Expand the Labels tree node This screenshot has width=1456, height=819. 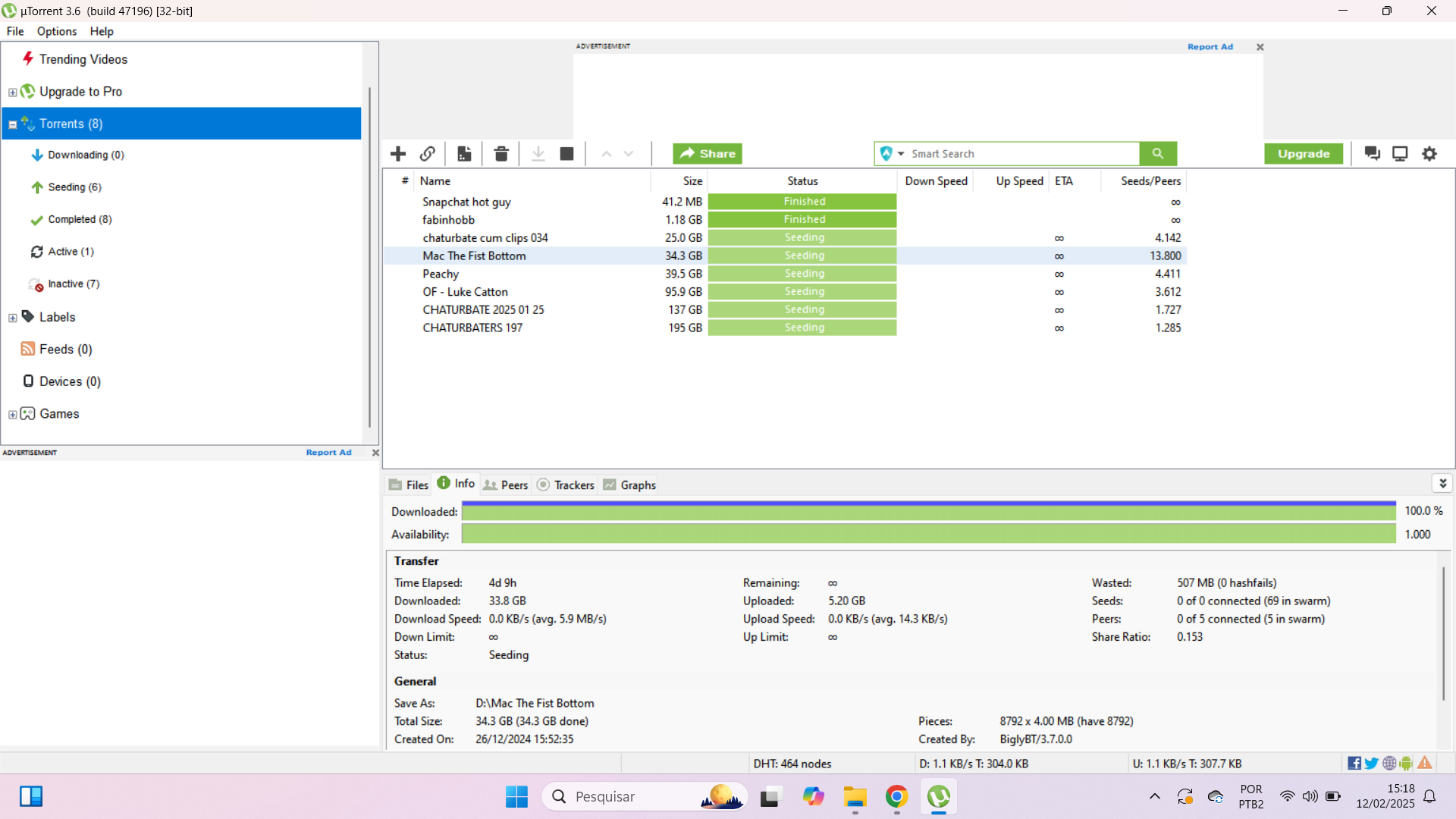tap(13, 318)
